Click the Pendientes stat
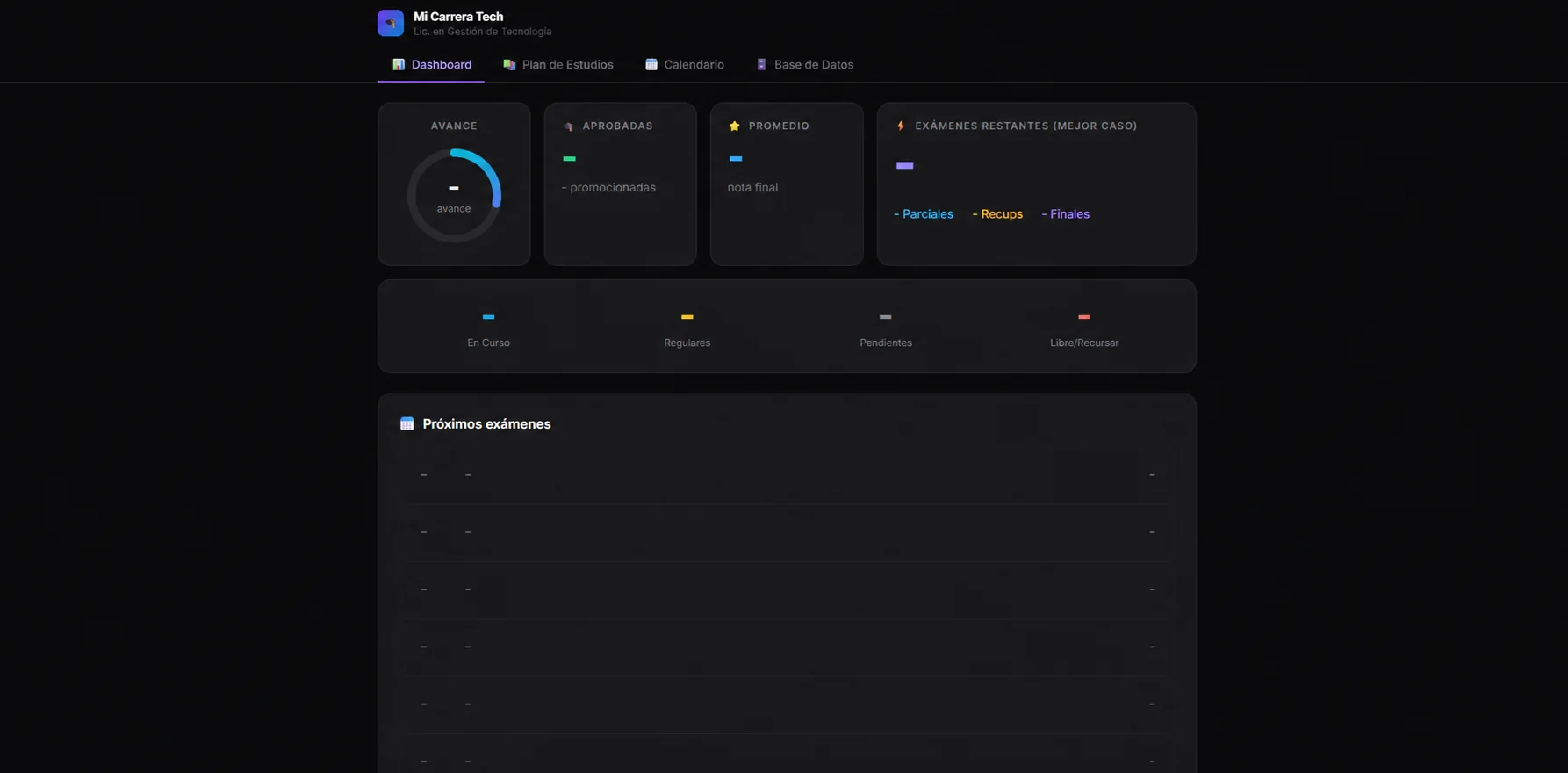The height and width of the screenshot is (773, 1568). click(886, 330)
